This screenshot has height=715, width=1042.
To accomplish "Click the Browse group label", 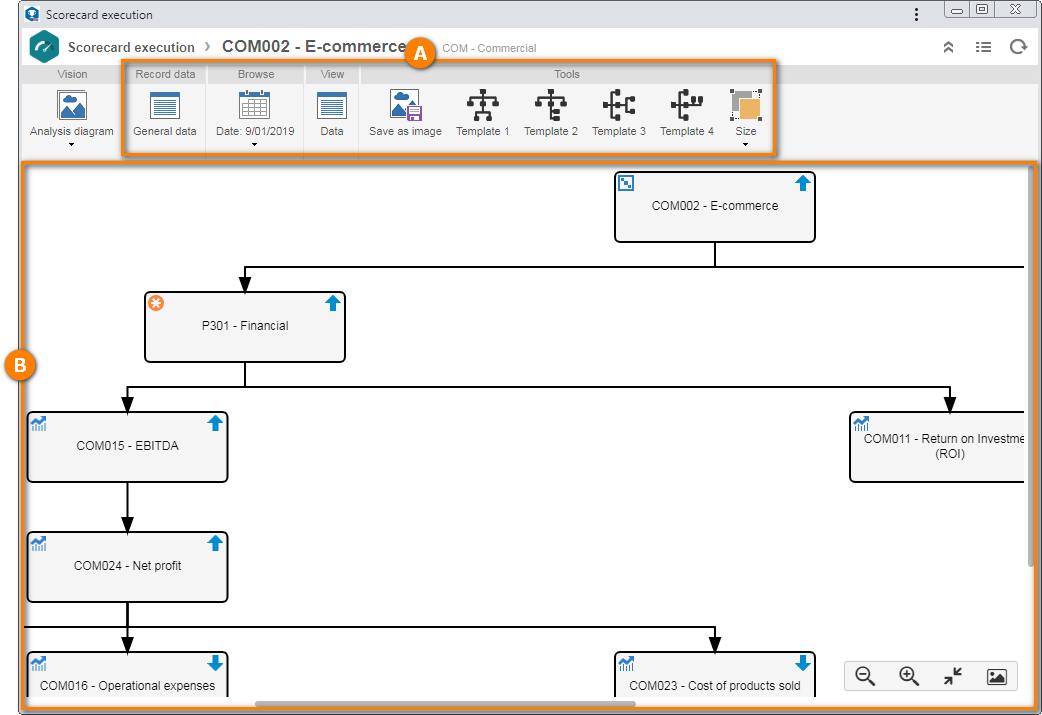I will point(256,74).
